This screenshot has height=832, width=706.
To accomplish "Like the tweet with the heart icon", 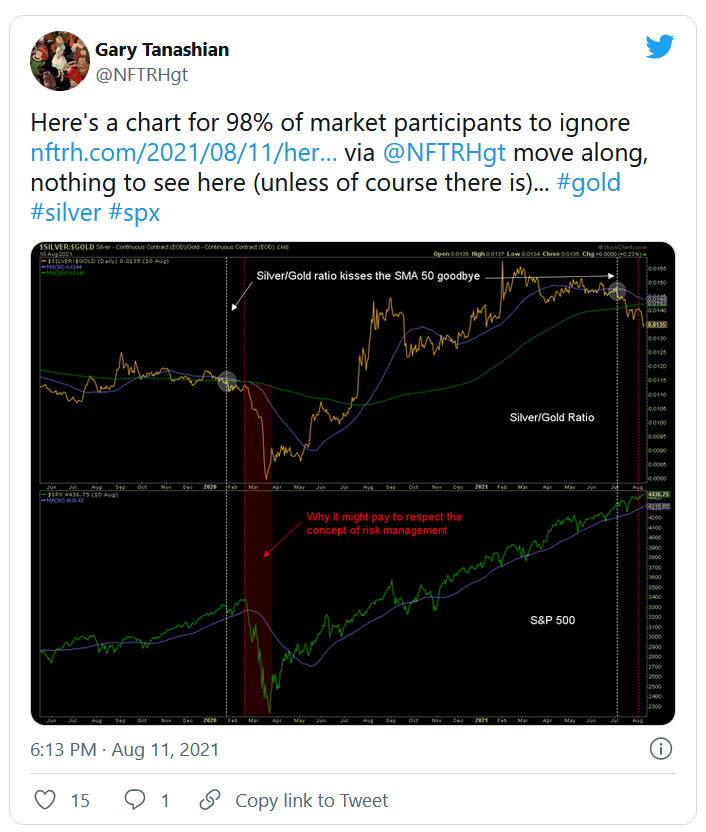I will (x=45, y=800).
